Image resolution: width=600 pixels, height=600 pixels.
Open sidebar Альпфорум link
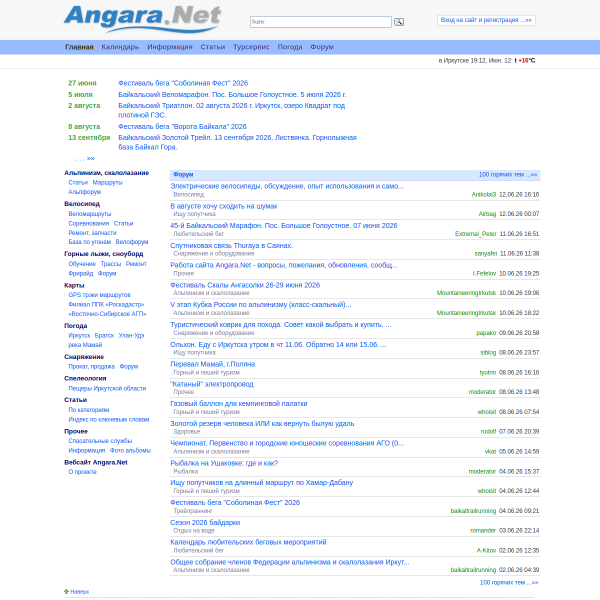click(85, 192)
